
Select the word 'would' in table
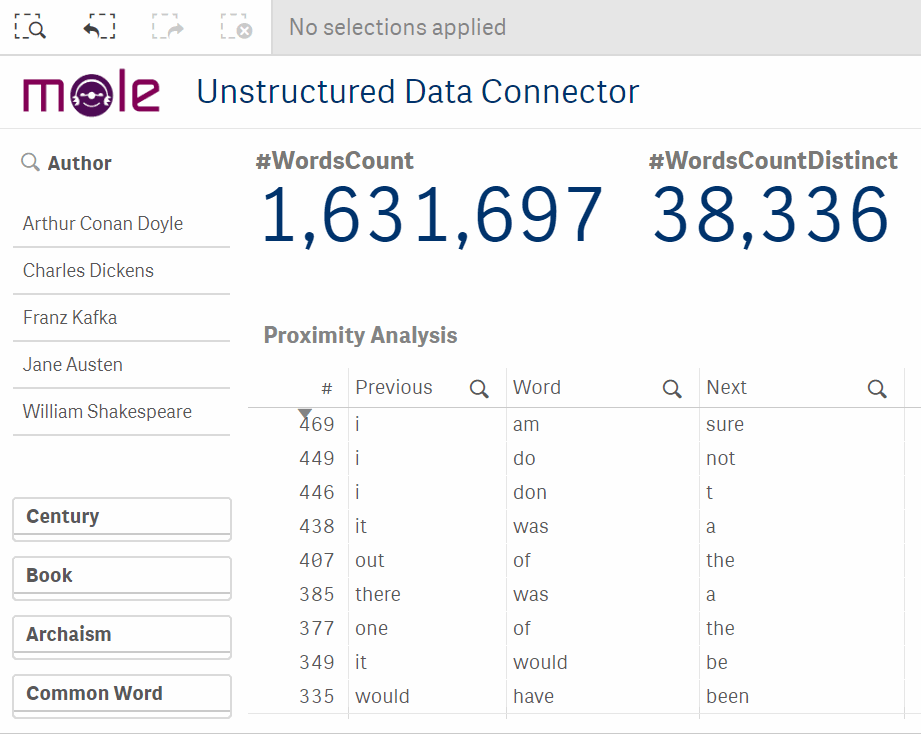tap(540, 662)
